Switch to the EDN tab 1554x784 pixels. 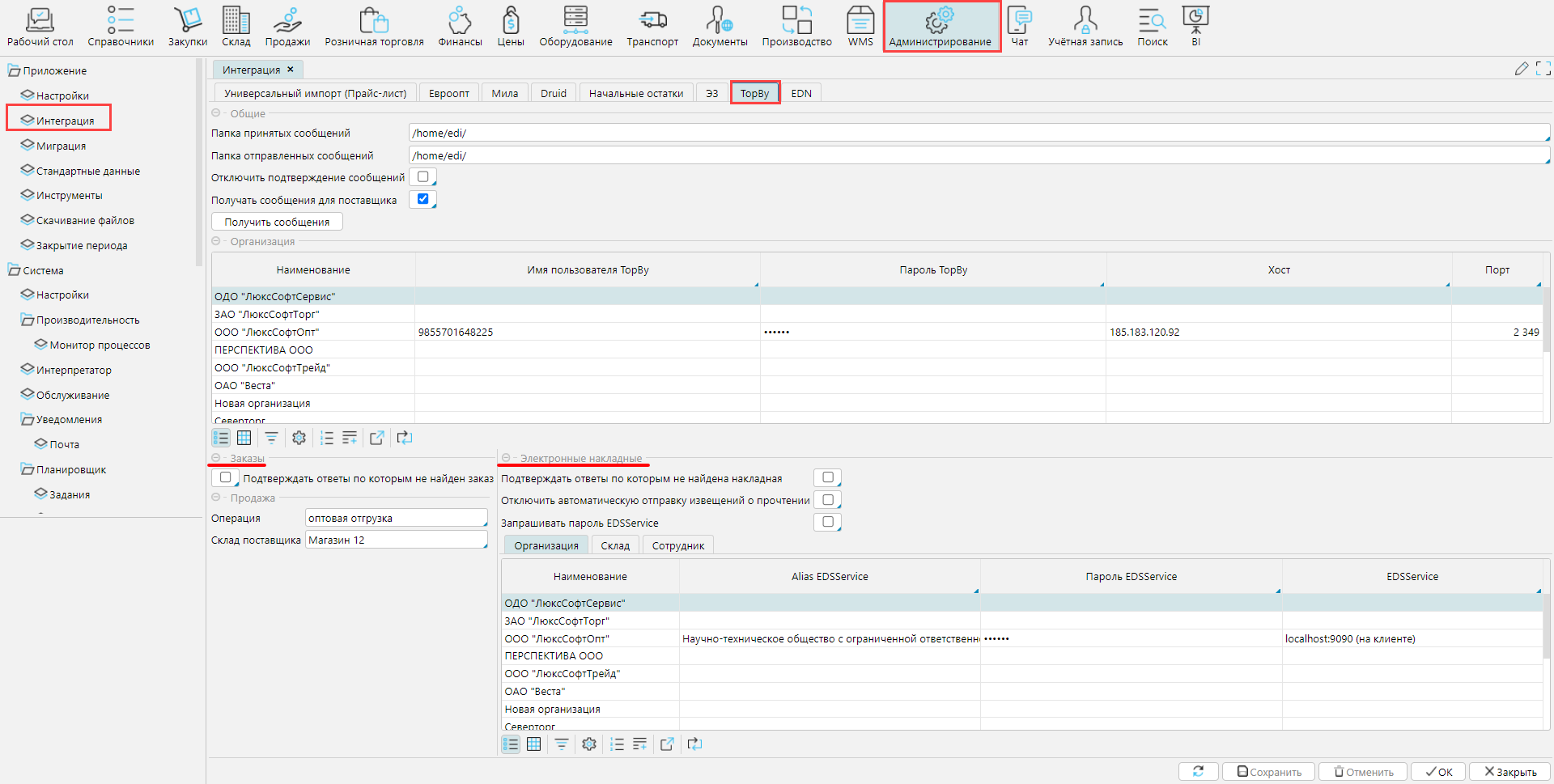coord(800,94)
